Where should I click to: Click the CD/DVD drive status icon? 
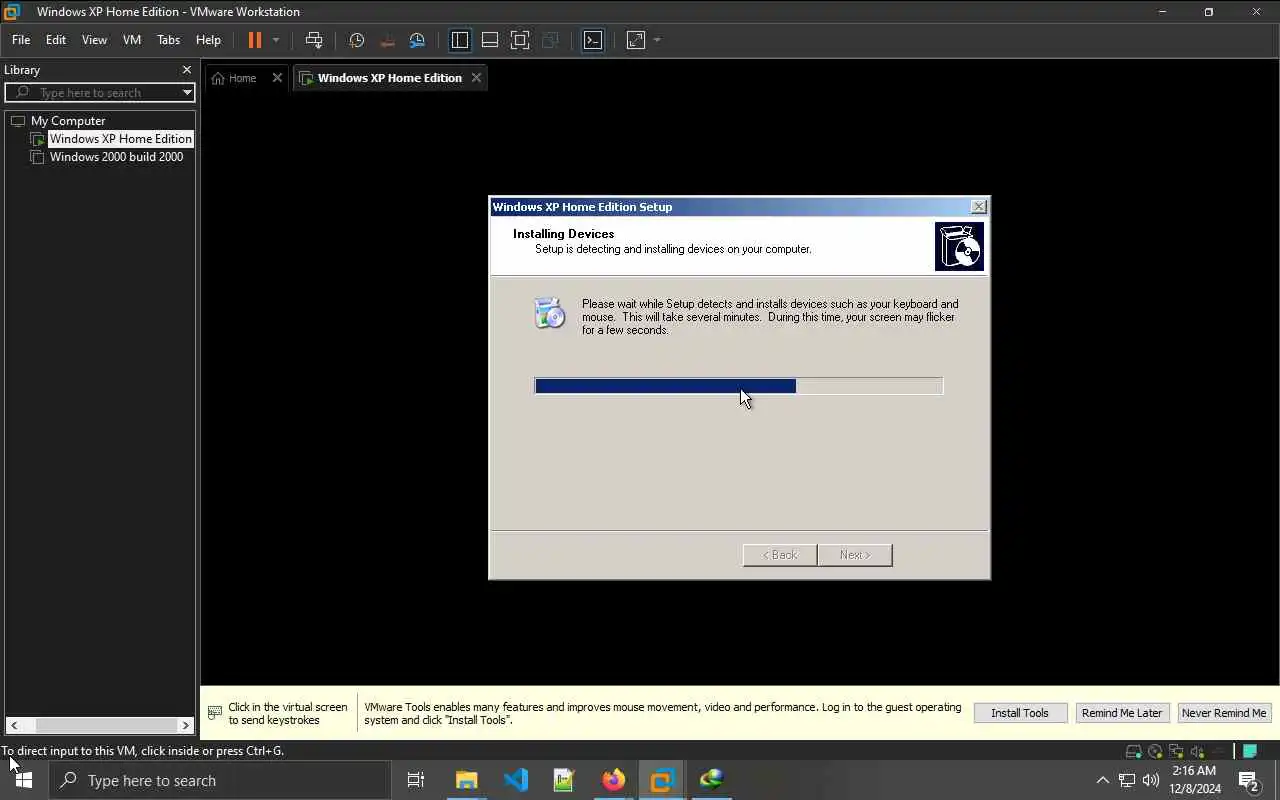[1155, 751]
